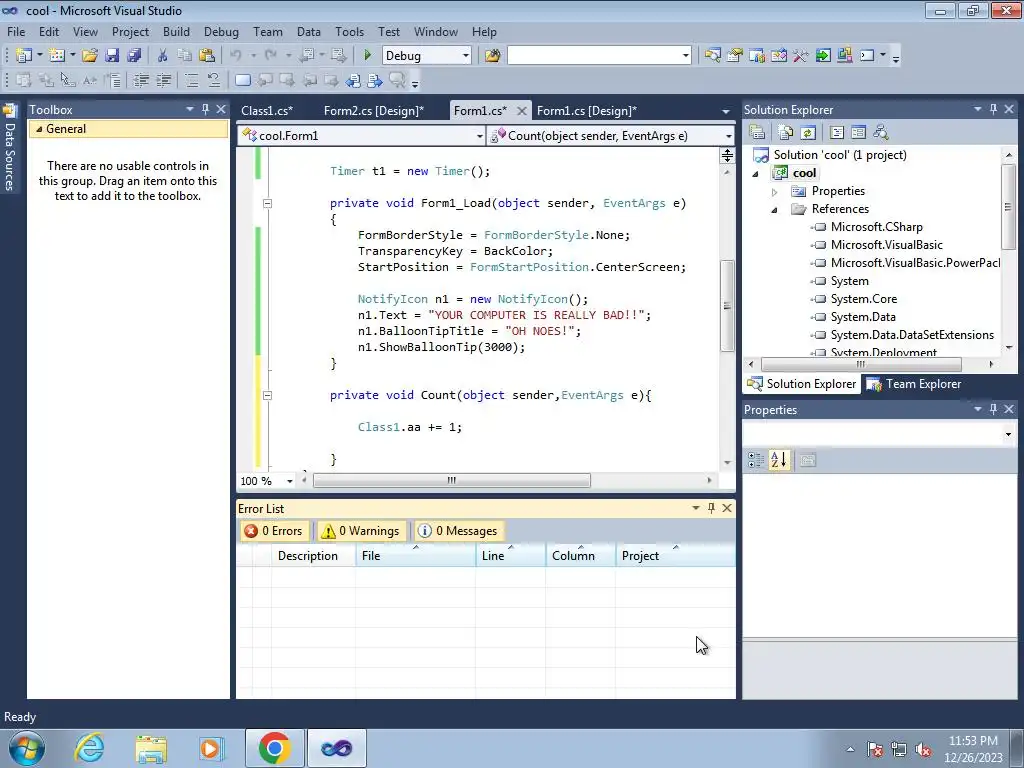The image size is (1024, 768).
Task: Click the Paste clipboard icon
Action: coord(207,56)
